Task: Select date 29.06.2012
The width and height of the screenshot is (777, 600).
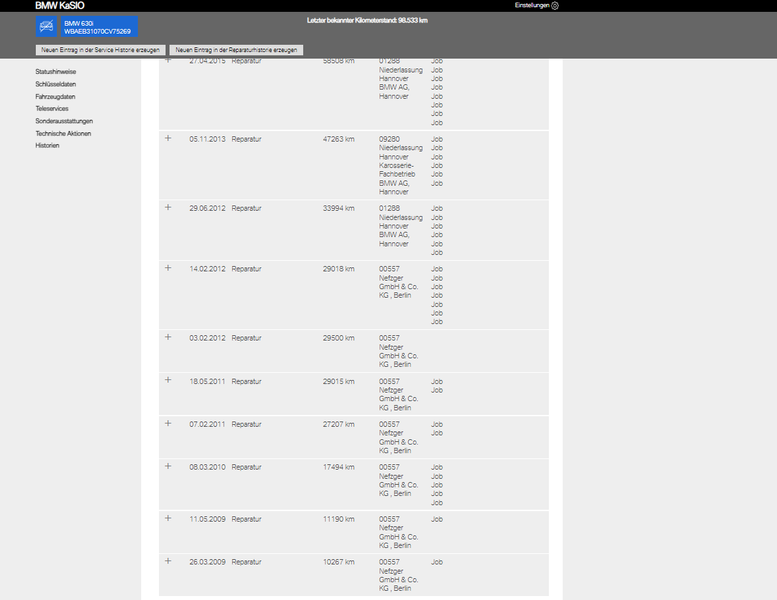Action: (x=207, y=209)
